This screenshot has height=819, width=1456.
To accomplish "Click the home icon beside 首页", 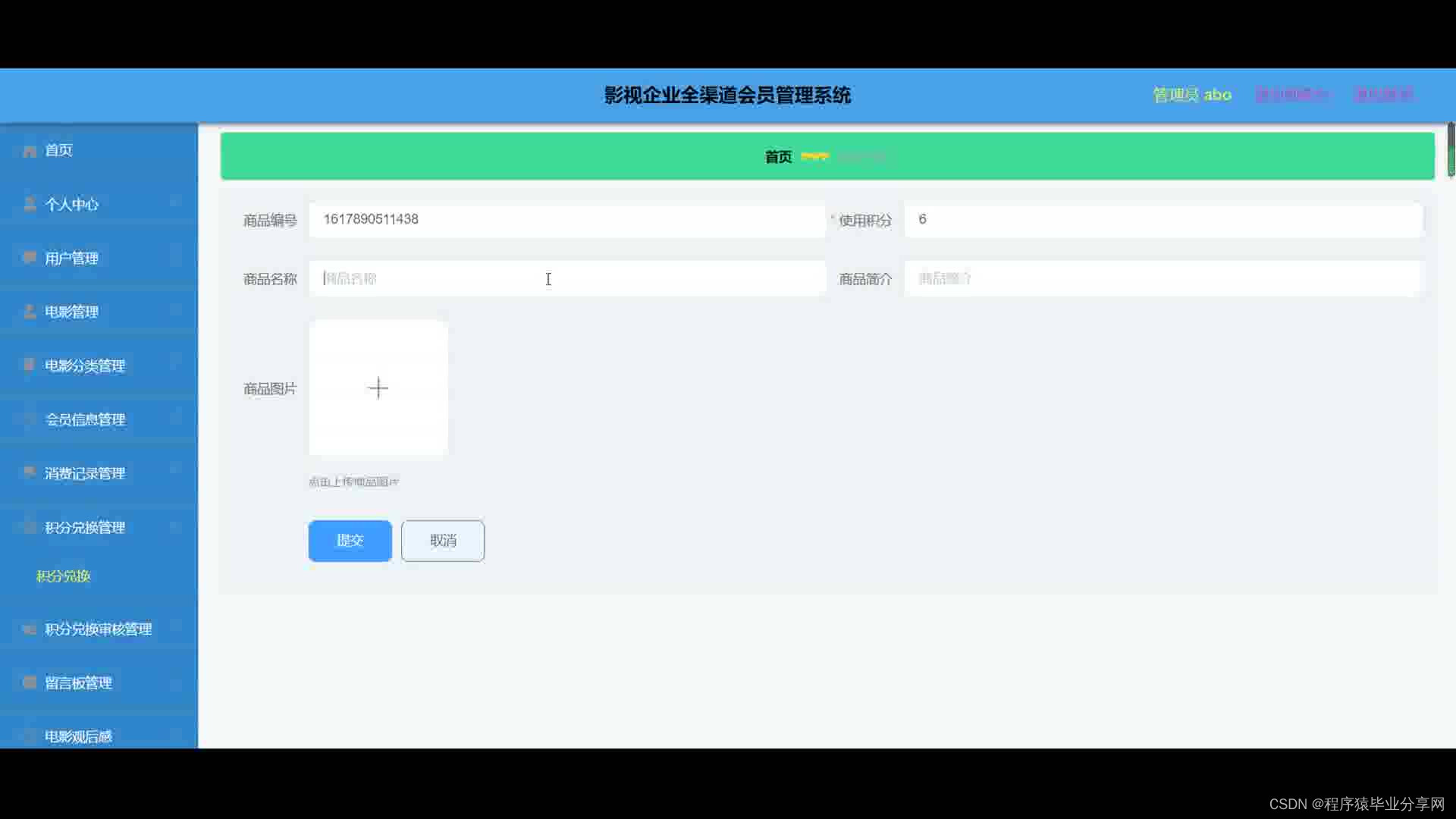I will 30,151.
